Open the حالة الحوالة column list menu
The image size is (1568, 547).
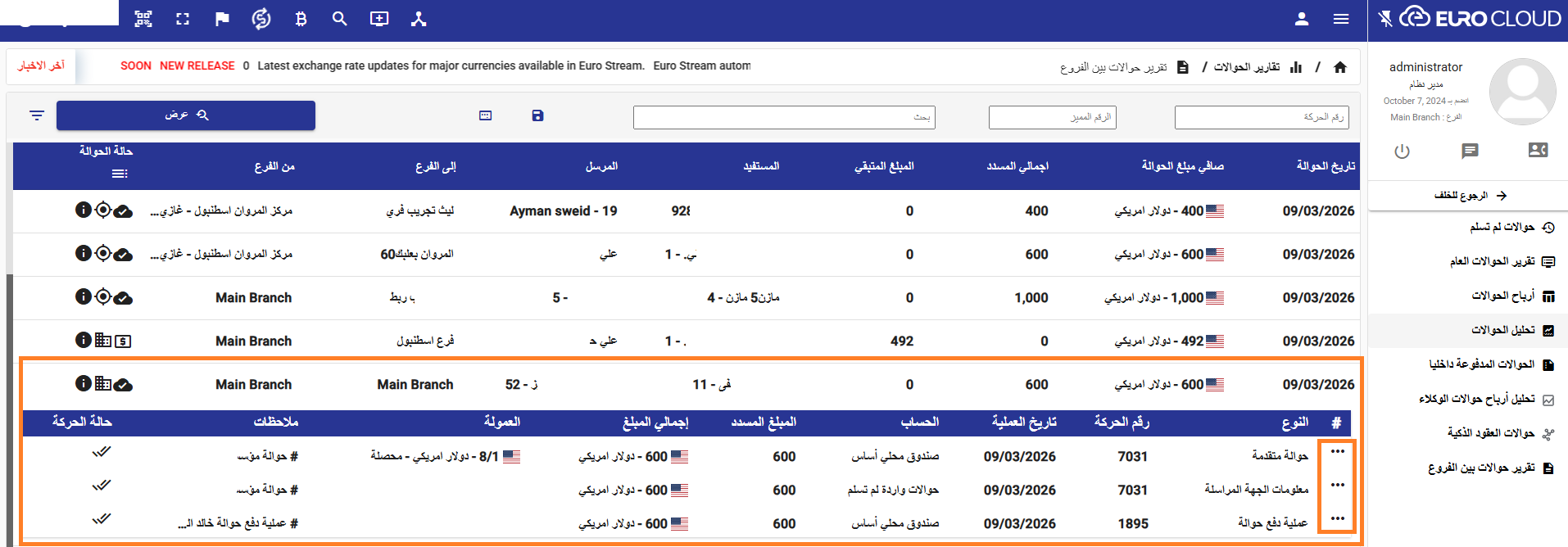tap(120, 174)
